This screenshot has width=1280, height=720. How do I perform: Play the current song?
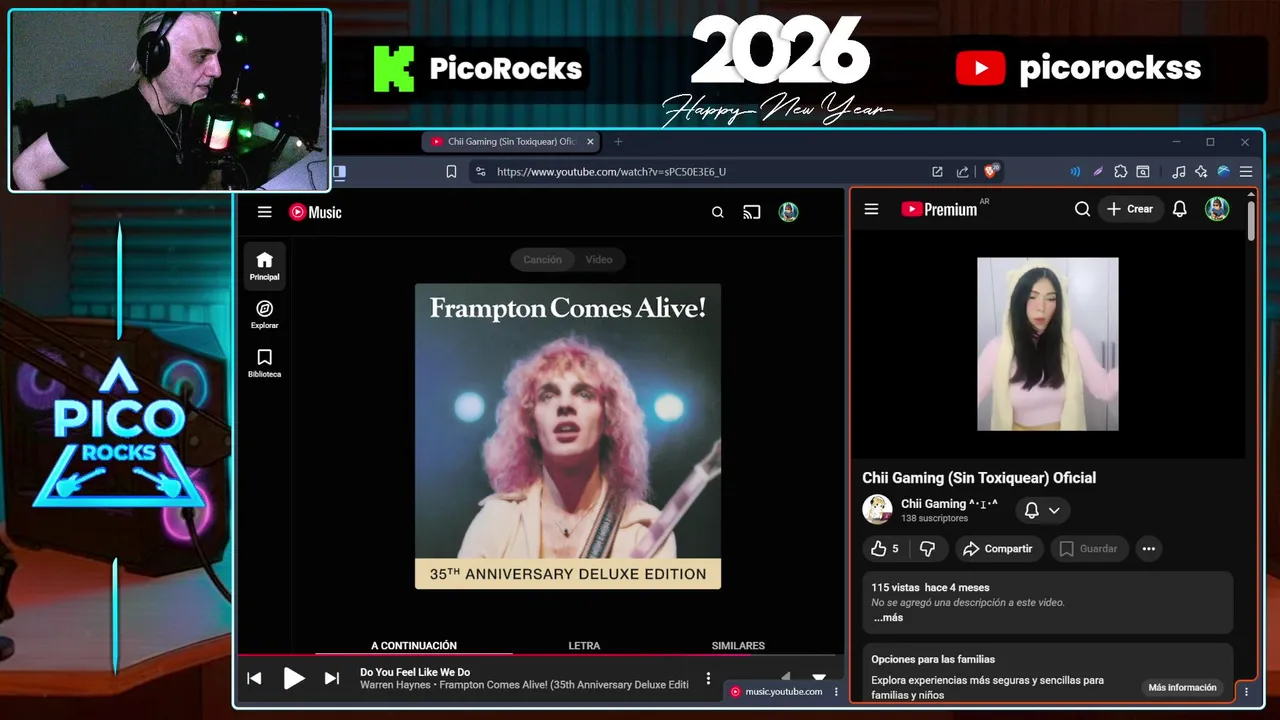293,678
